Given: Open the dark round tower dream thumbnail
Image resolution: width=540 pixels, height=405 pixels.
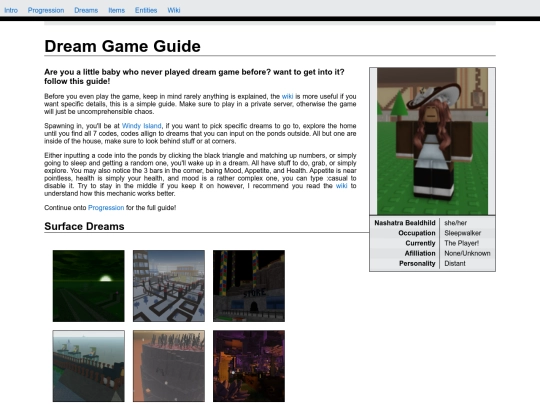Looking at the screenshot, I should click(x=169, y=366).
